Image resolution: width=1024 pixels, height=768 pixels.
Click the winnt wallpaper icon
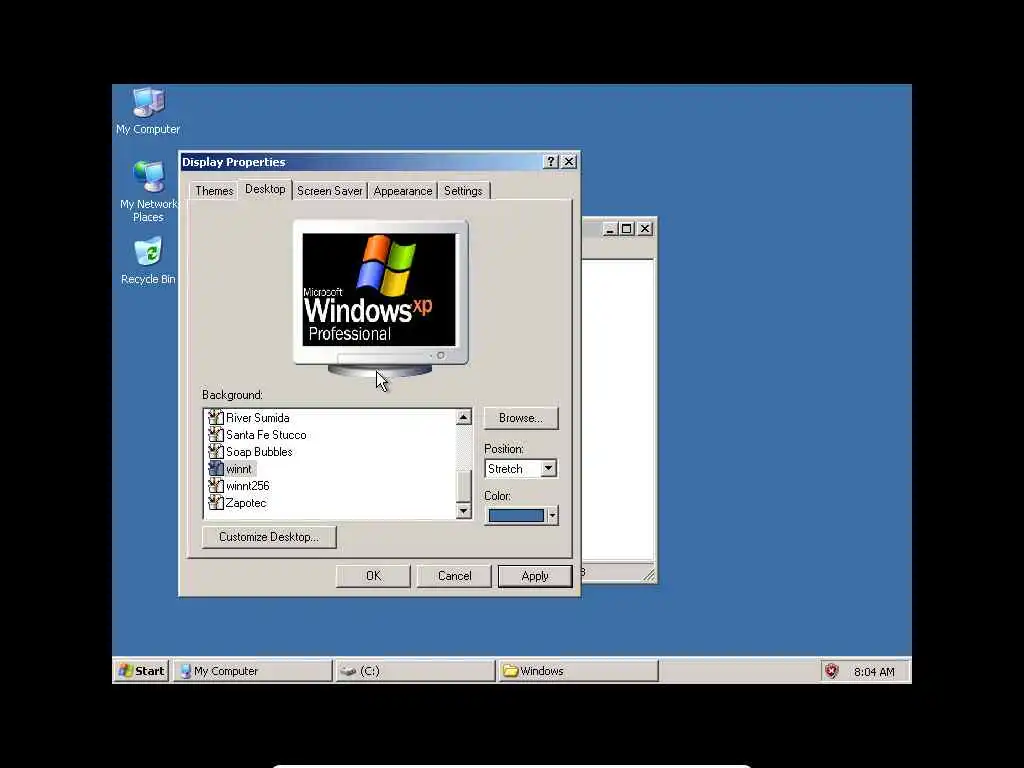point(216,469)
